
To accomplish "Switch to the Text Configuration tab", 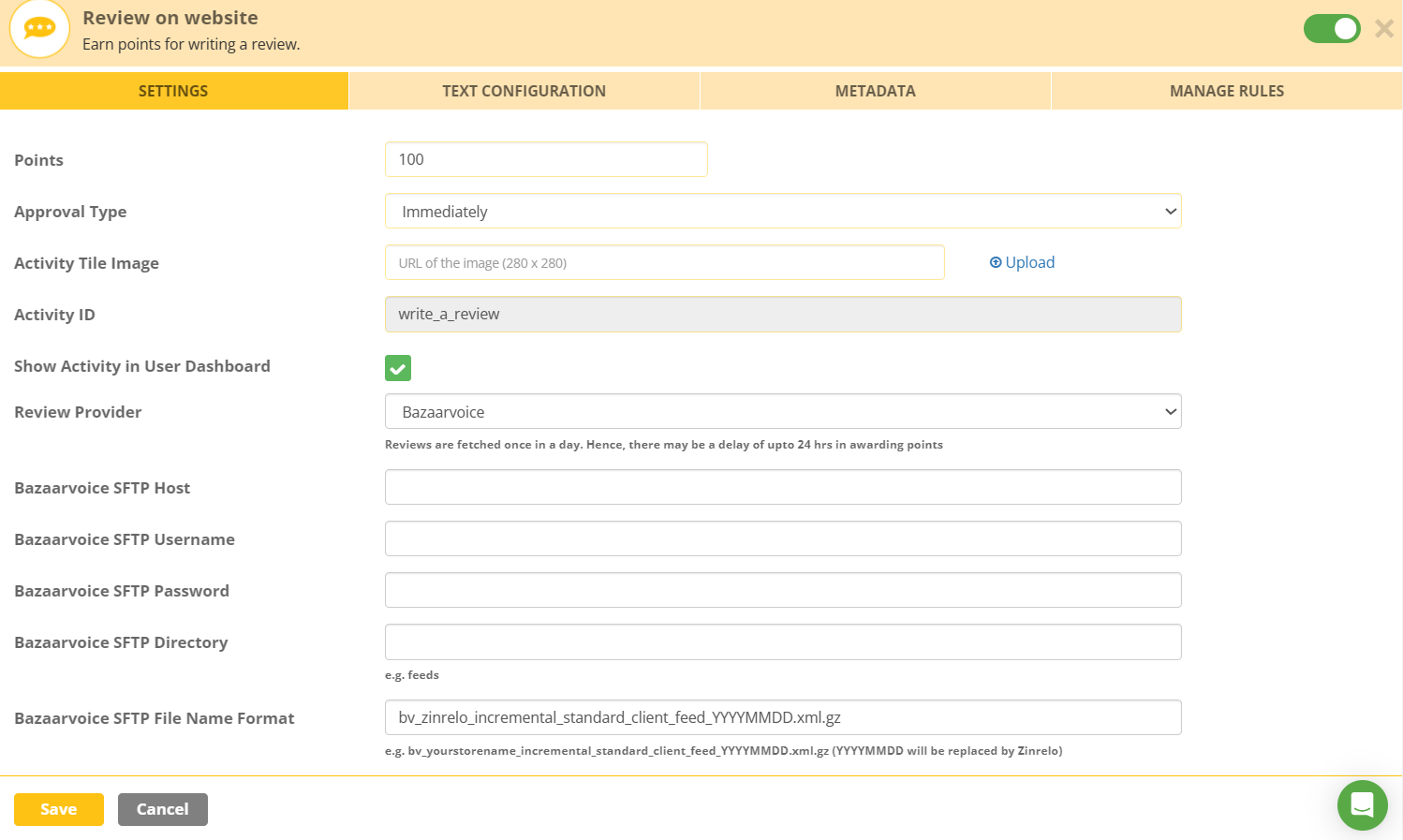I will (524, 91).
